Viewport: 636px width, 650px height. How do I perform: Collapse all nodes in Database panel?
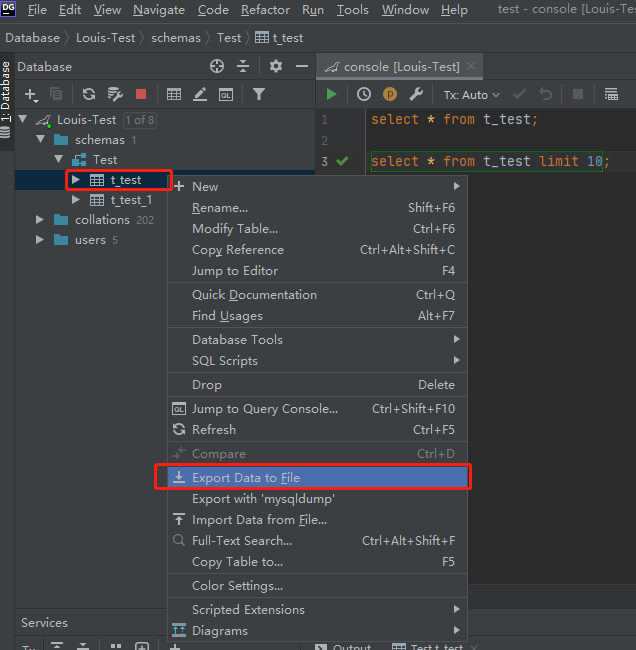click(243, 66)
